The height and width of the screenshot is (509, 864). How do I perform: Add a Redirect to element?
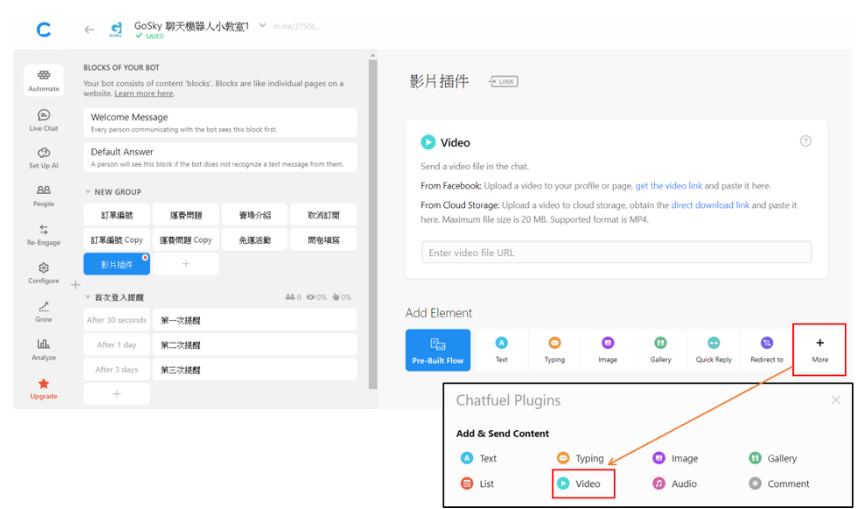click(x=766, y=350)
